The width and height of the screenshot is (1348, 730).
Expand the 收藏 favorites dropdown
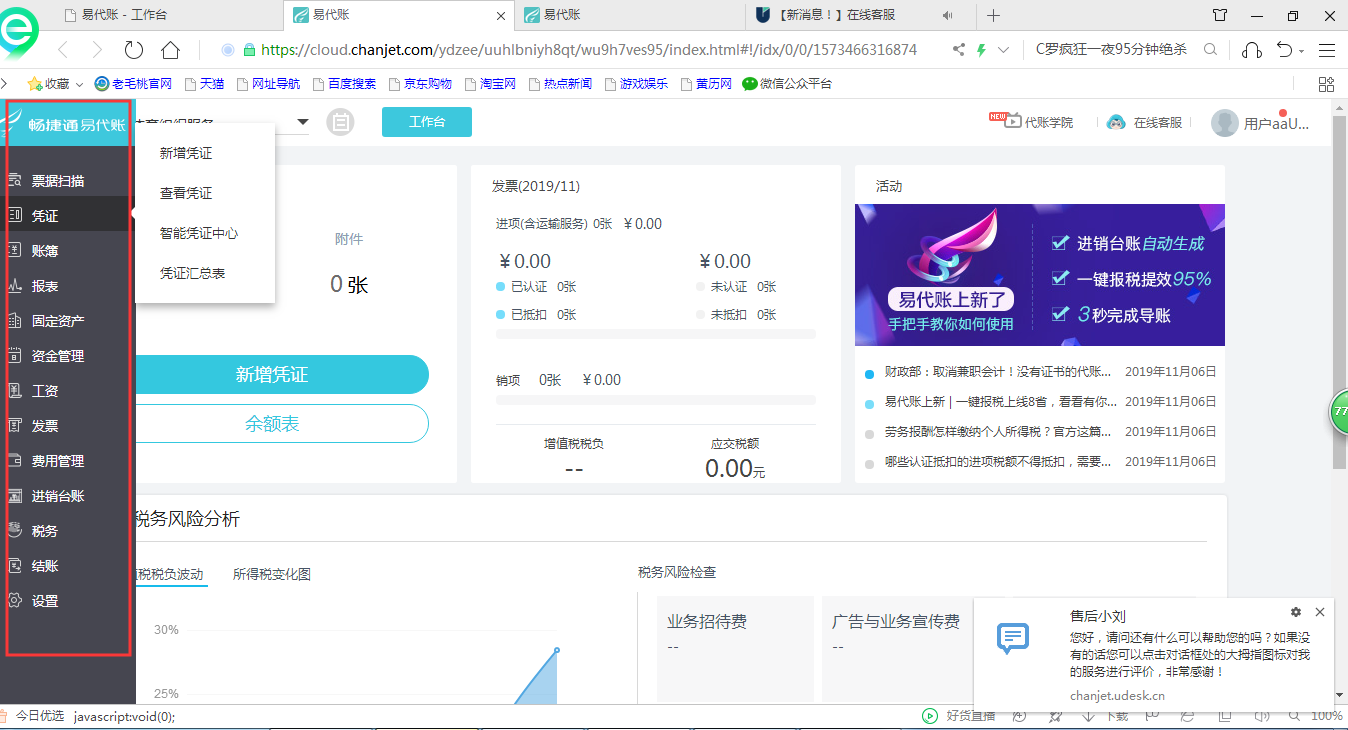point(80,84)
